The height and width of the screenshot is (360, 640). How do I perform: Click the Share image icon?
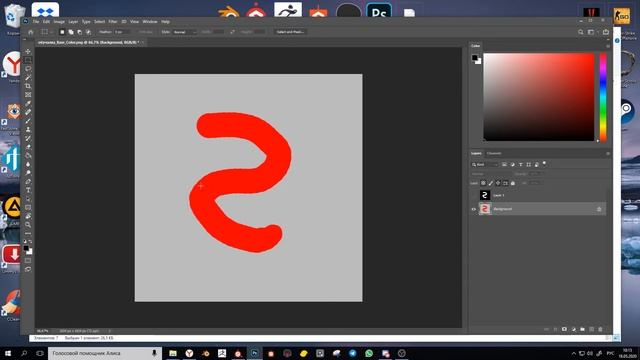click(x=606, y=32)
